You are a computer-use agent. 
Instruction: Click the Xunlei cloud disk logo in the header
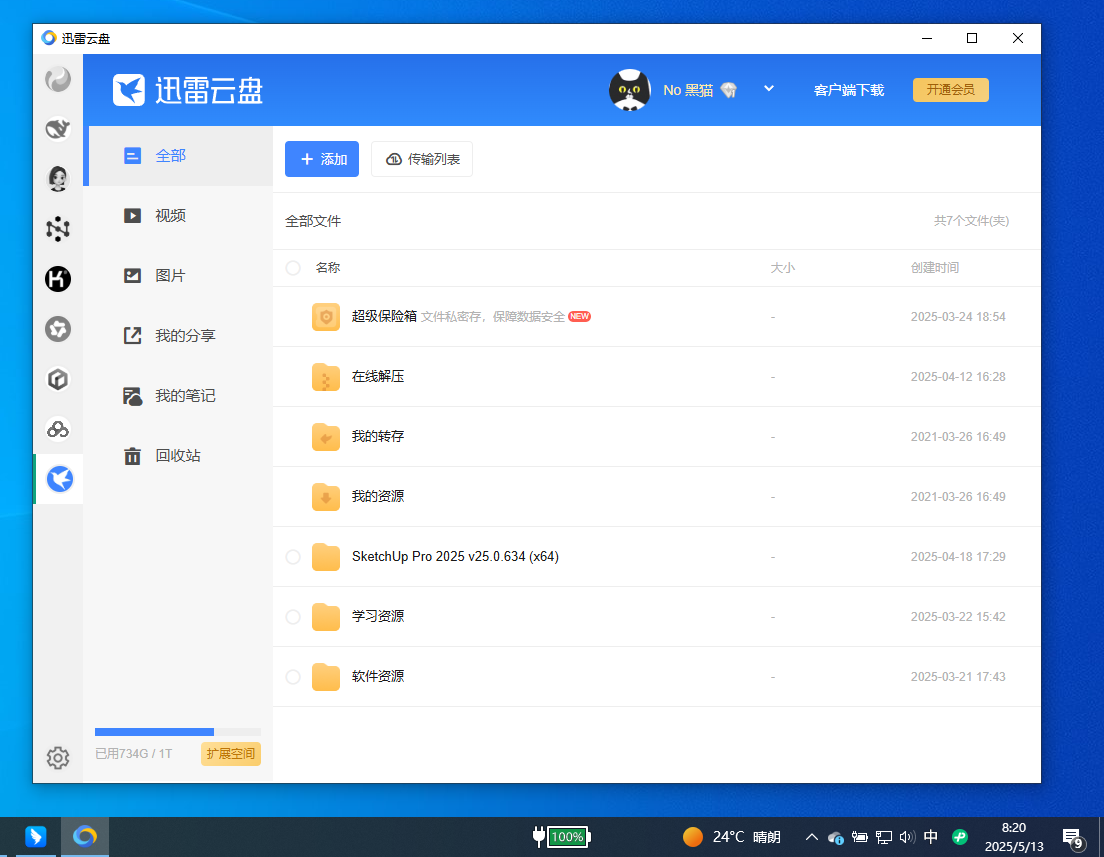187,90
